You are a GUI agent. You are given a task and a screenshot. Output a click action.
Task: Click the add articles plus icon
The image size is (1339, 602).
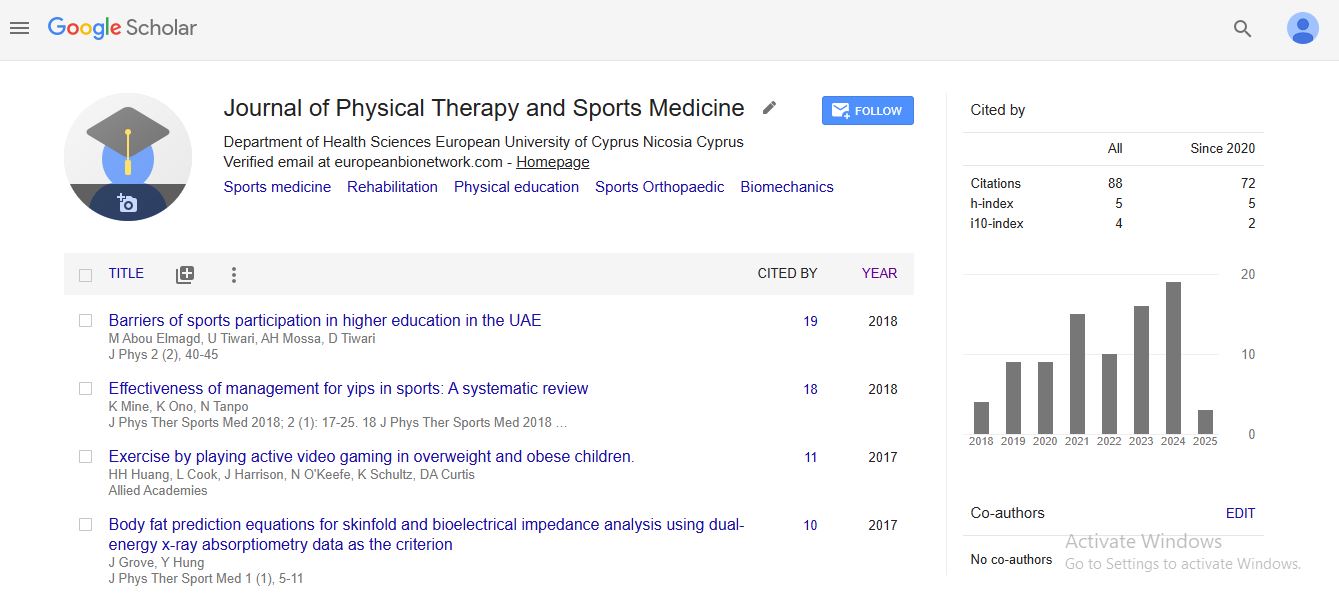pyautogui.click(x=185, y=275)
